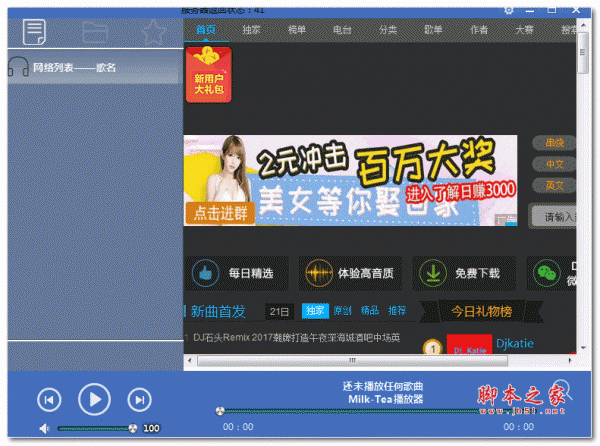Screen dimensions: 600x446
Task: Select the 英文 category button
Action: point(554,186)
